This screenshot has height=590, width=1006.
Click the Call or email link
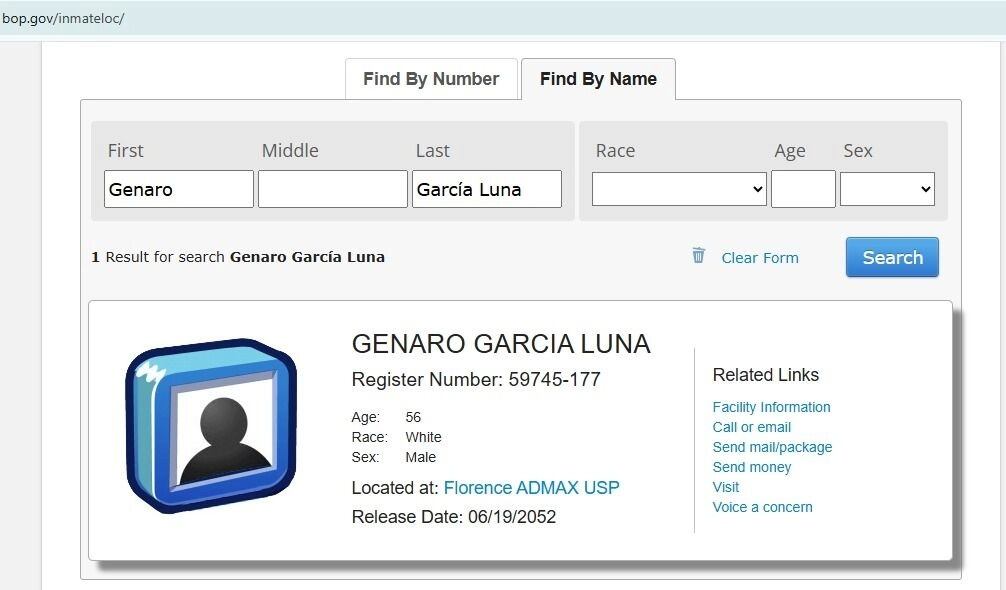752,427
